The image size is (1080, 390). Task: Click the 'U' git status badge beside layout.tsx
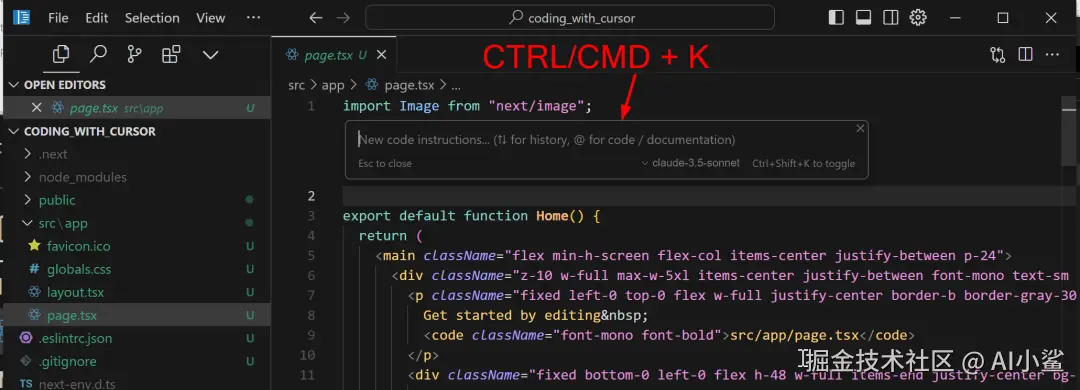(x=250, y=292)
